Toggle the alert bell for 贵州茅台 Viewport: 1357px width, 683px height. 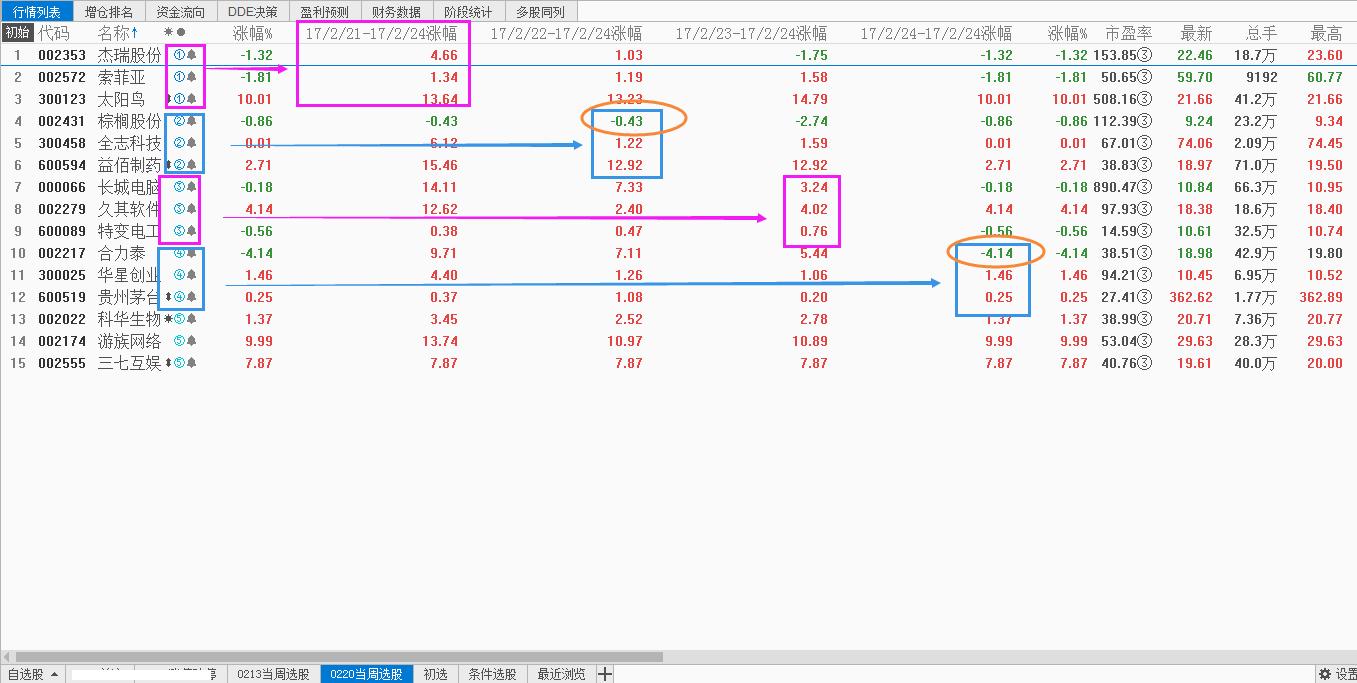point(191,297)
